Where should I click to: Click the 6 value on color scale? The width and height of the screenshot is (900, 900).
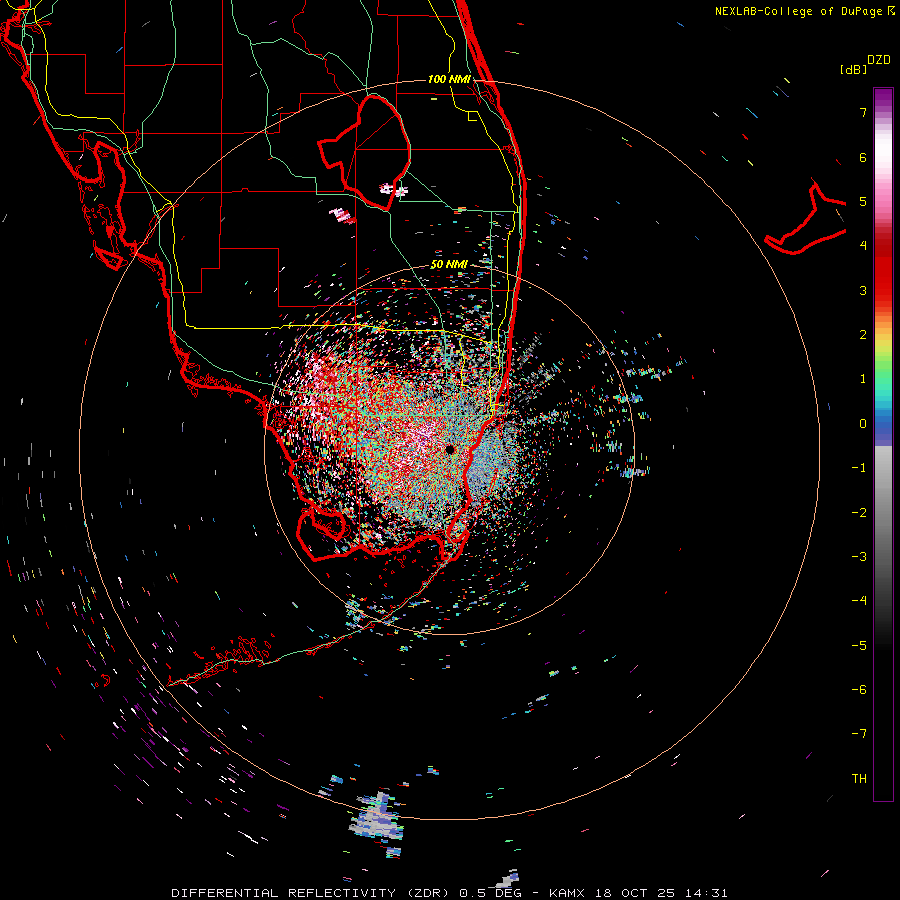[x=863, y=157]
